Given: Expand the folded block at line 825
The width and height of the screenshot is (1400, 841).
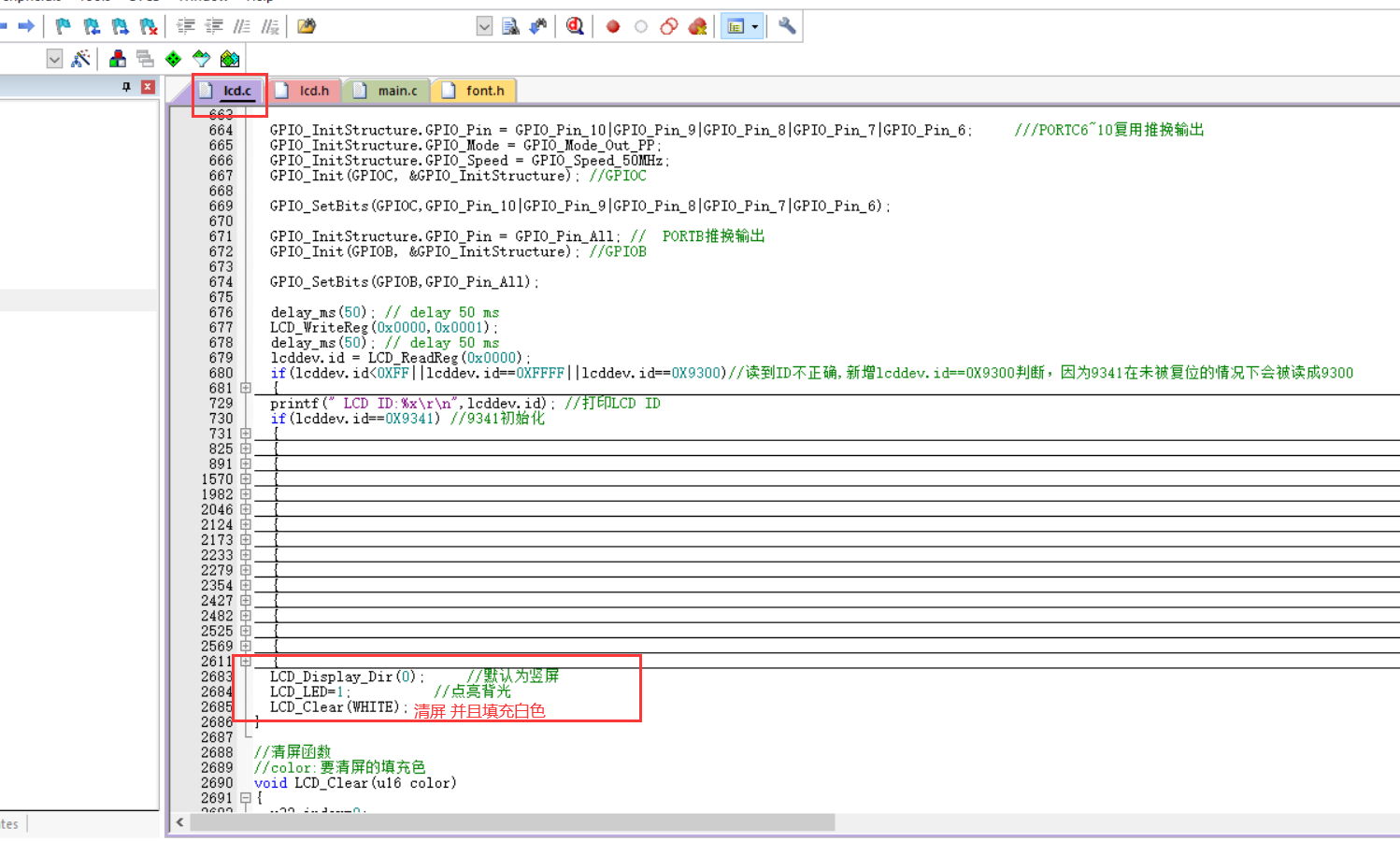Looking at the screenshot, I should (x=246, y=449).
